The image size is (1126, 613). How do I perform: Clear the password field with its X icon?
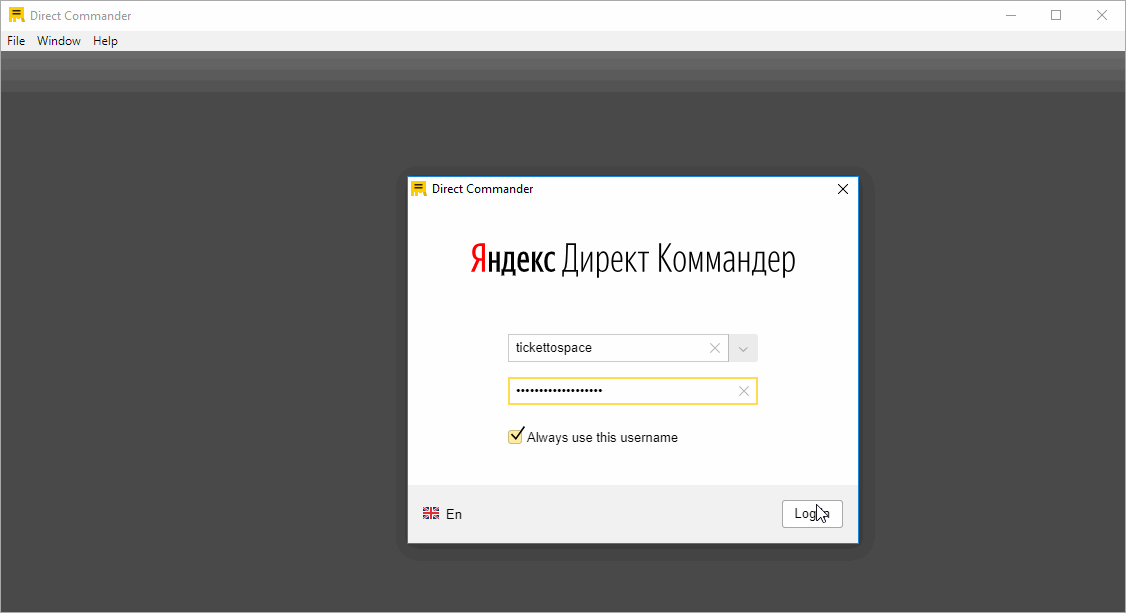[x=744, y=391]
